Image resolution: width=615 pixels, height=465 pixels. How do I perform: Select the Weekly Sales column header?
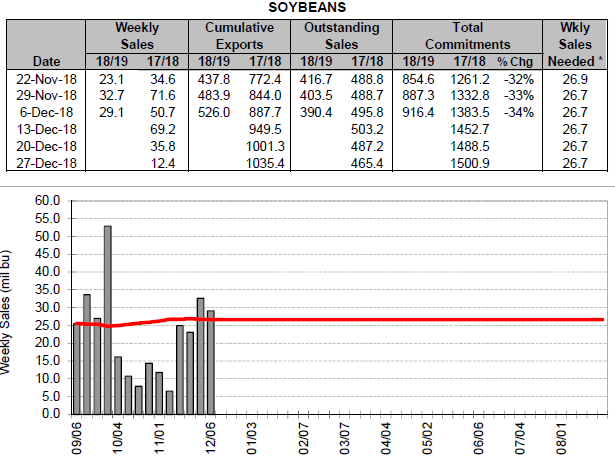[135, 35]
